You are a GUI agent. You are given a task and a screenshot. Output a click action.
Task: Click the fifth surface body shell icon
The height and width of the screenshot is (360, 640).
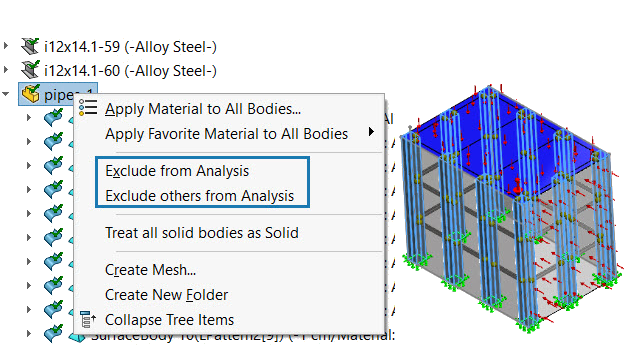[53, 213]
